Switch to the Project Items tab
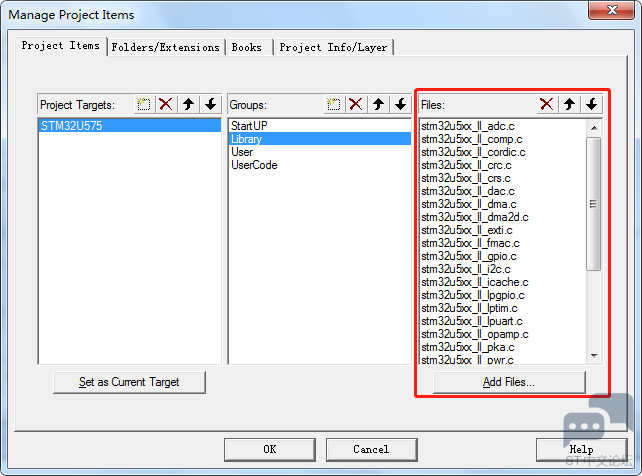Screen dimensions: 642x476 click(x=61, y=45)
